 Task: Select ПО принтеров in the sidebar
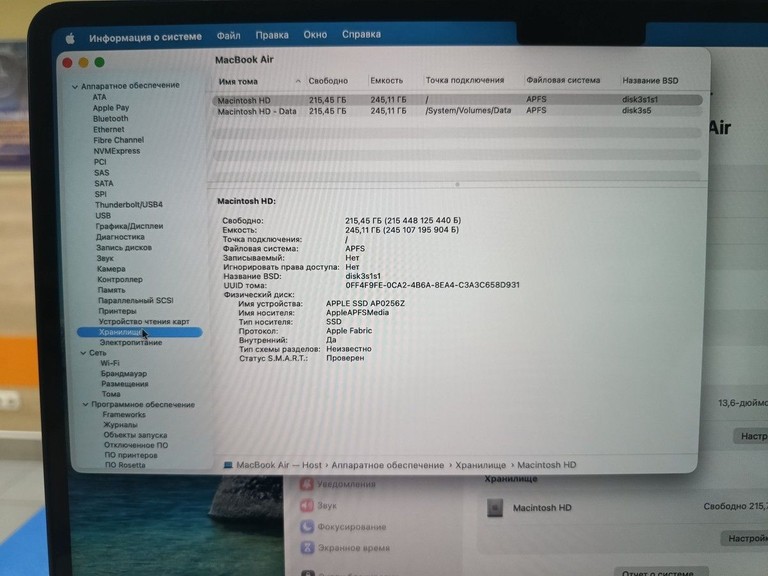pos(131,456)
